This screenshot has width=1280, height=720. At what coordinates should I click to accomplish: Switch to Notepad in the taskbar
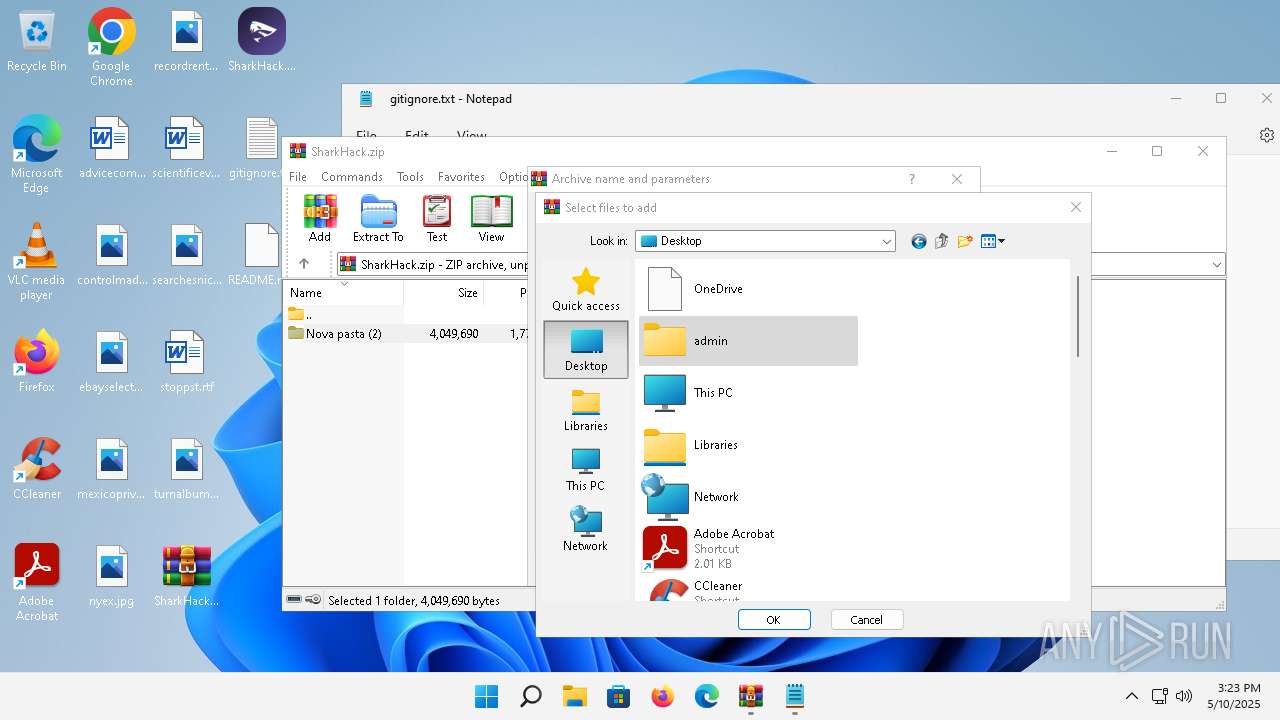coord(795,696)
